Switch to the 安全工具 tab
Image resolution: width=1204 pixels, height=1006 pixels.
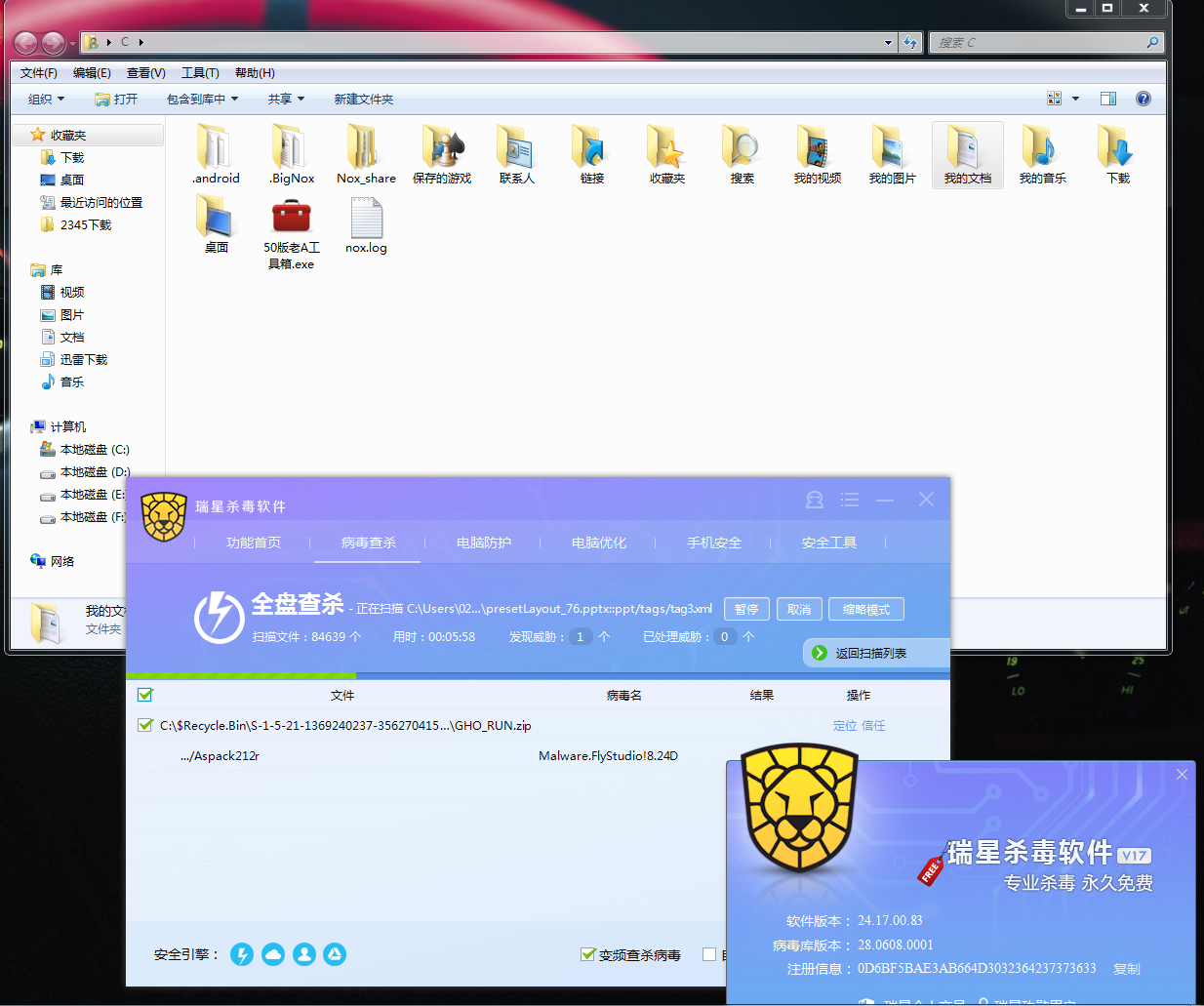(x=829, y=543)
